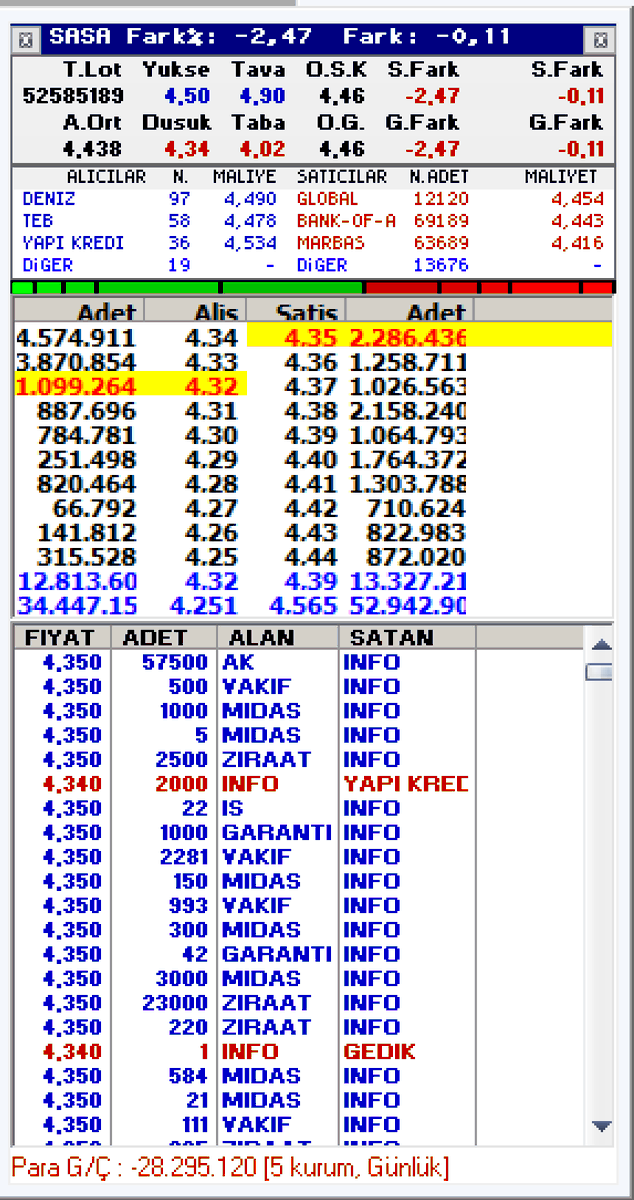Select the SASA title bar text
634x1200 pixels.
point(280,38)
